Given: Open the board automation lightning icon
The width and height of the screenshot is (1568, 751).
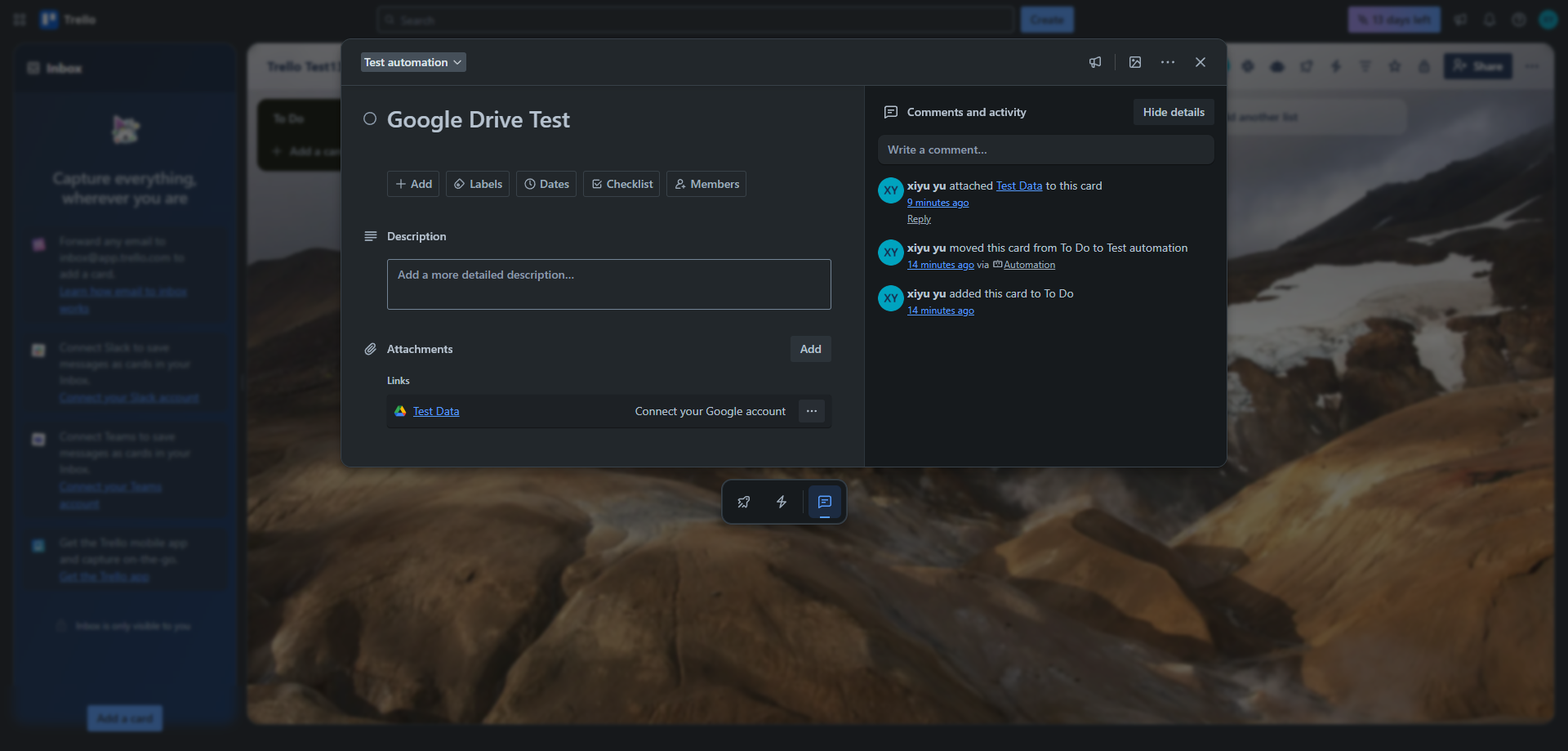Looking at the screenshot, I should point(1336,66).
